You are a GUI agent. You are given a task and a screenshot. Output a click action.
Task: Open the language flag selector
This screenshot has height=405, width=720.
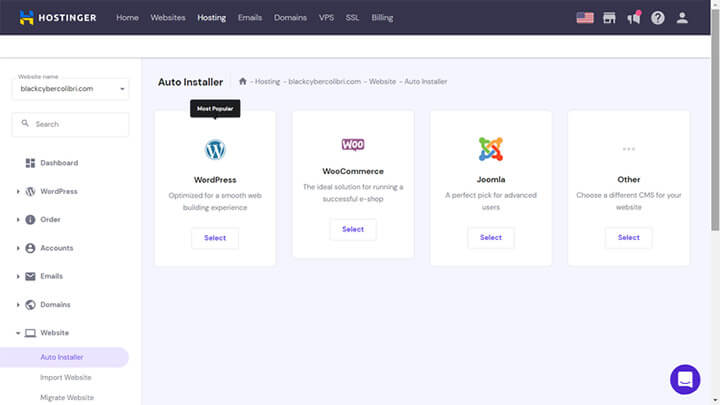click(585, 18)
